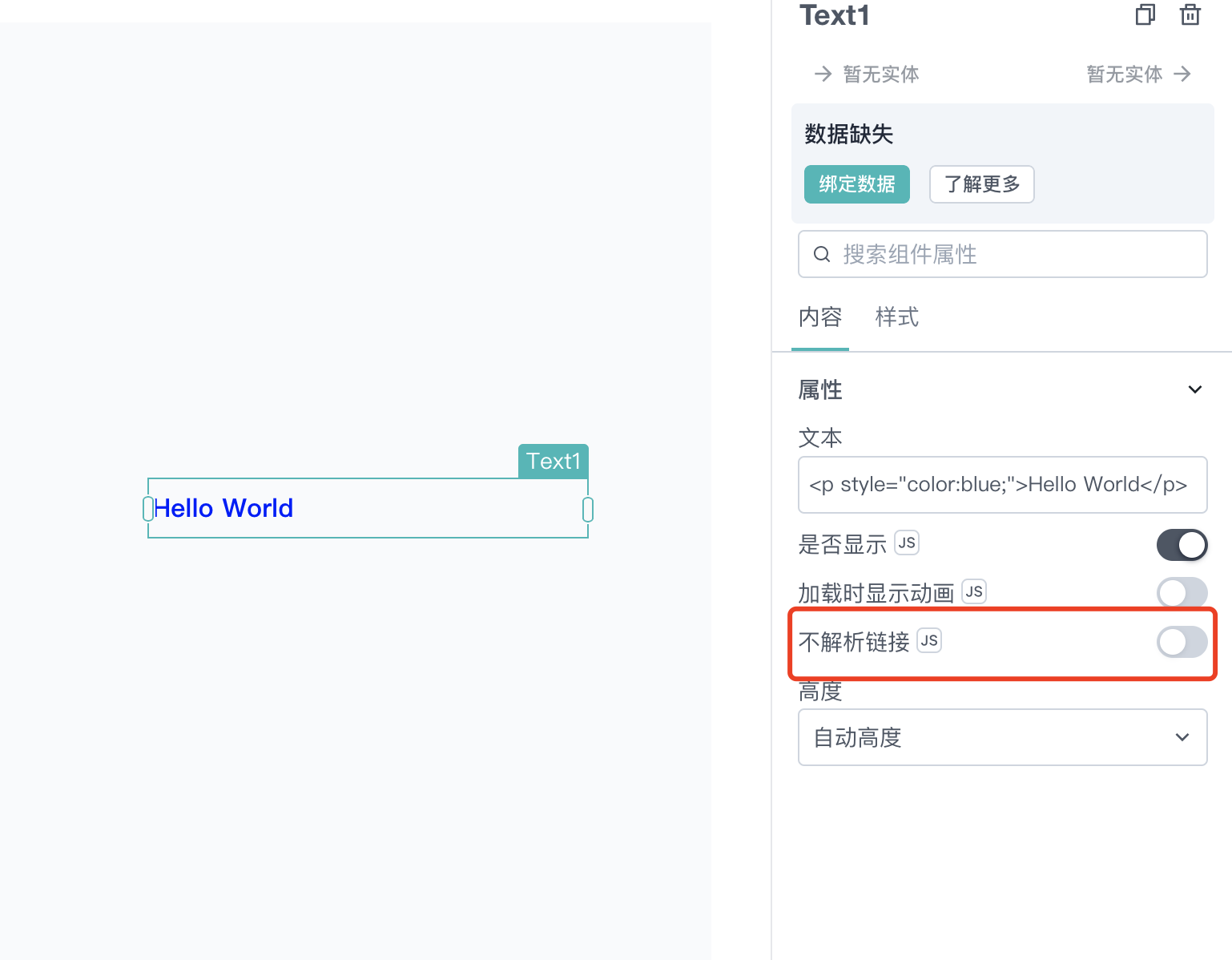Select the Text1 label tag on canvas
Screen dimensions: 1232x960
[554, 461]
